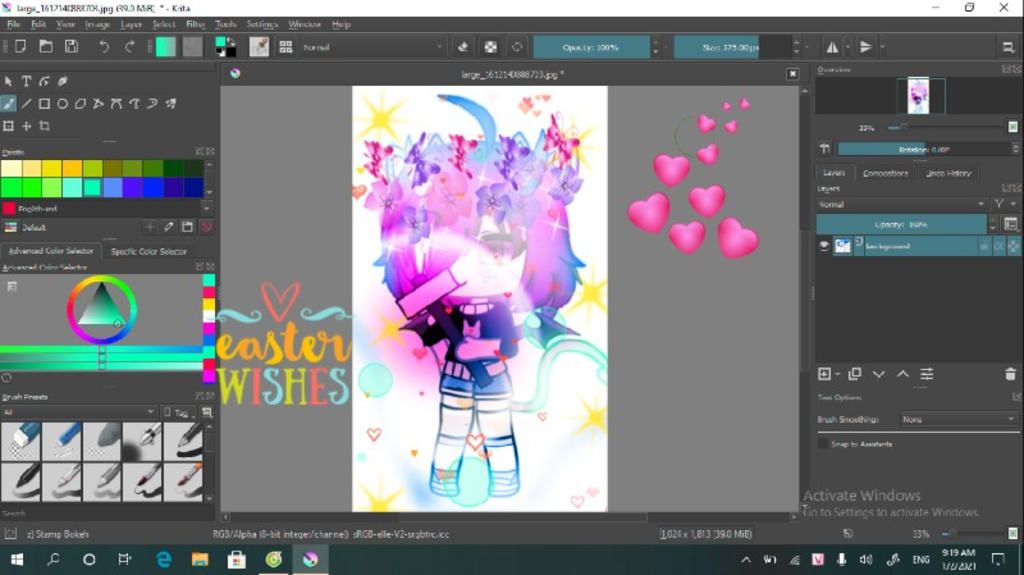This screenshot has height=575, width=1024.
Task: Open an existing document folder icon
Action: coord(46,46)
